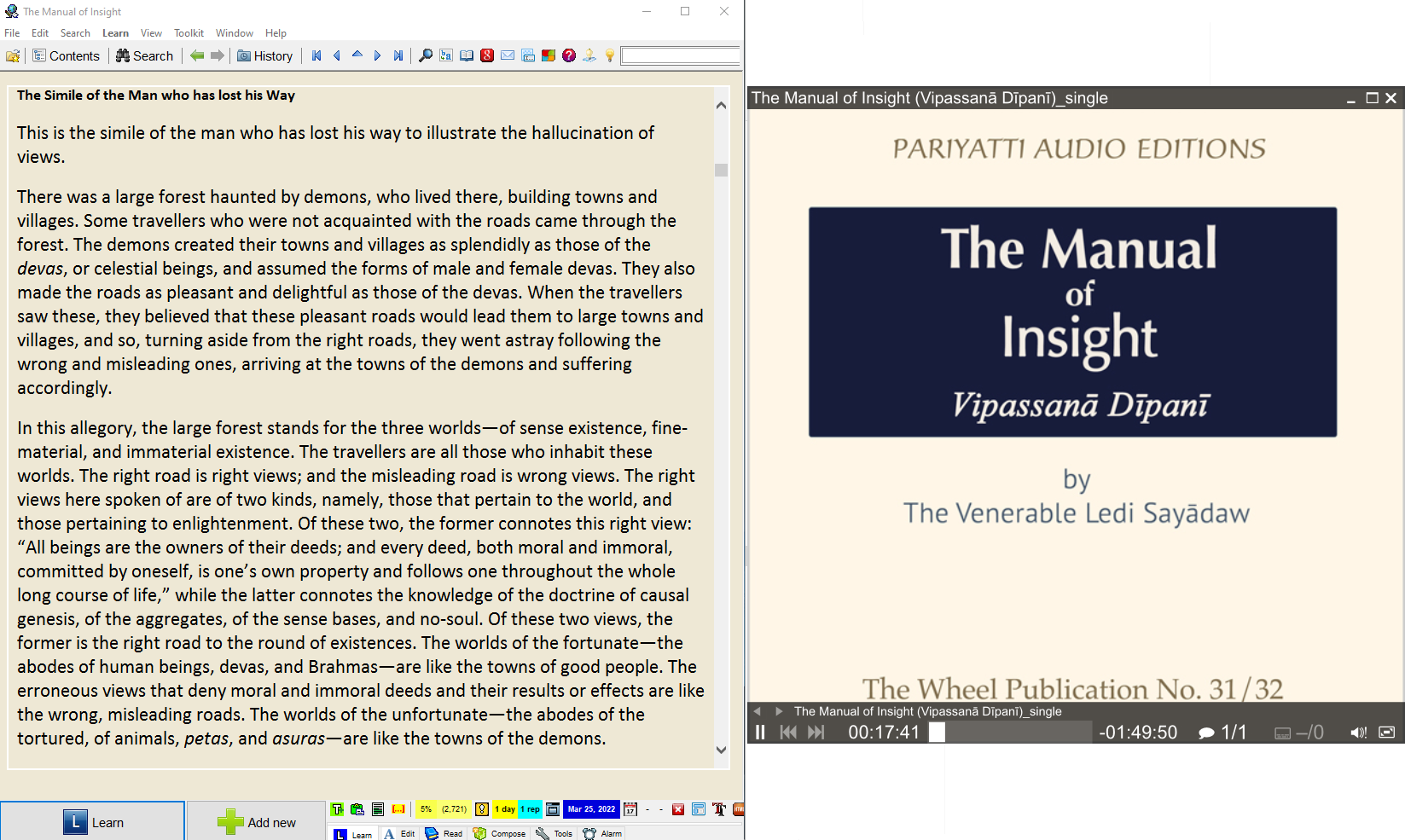
Task: Click the template window toolbar icon
Action: pos(528,55)
